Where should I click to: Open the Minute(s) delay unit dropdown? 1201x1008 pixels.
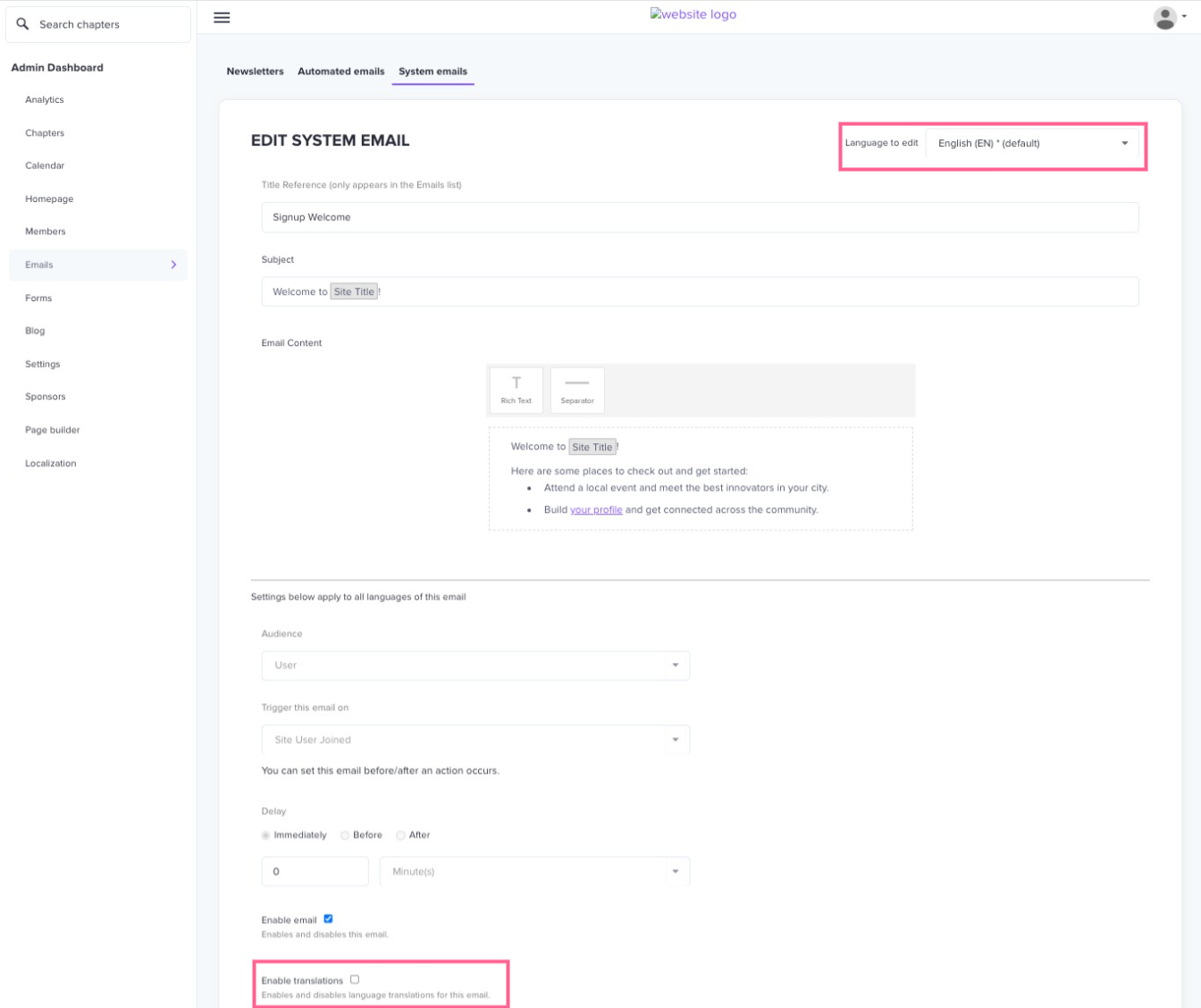click(x=534, y=871)
